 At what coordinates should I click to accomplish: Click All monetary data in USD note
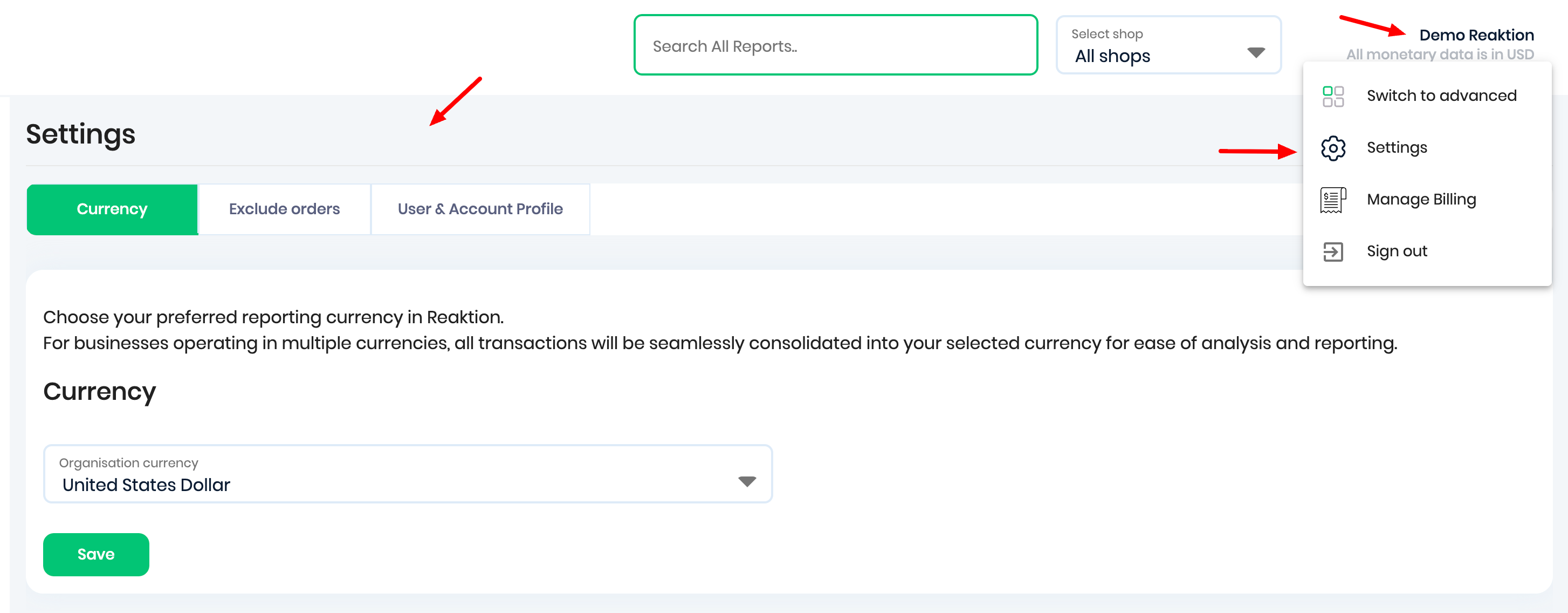coord(1440,55)
